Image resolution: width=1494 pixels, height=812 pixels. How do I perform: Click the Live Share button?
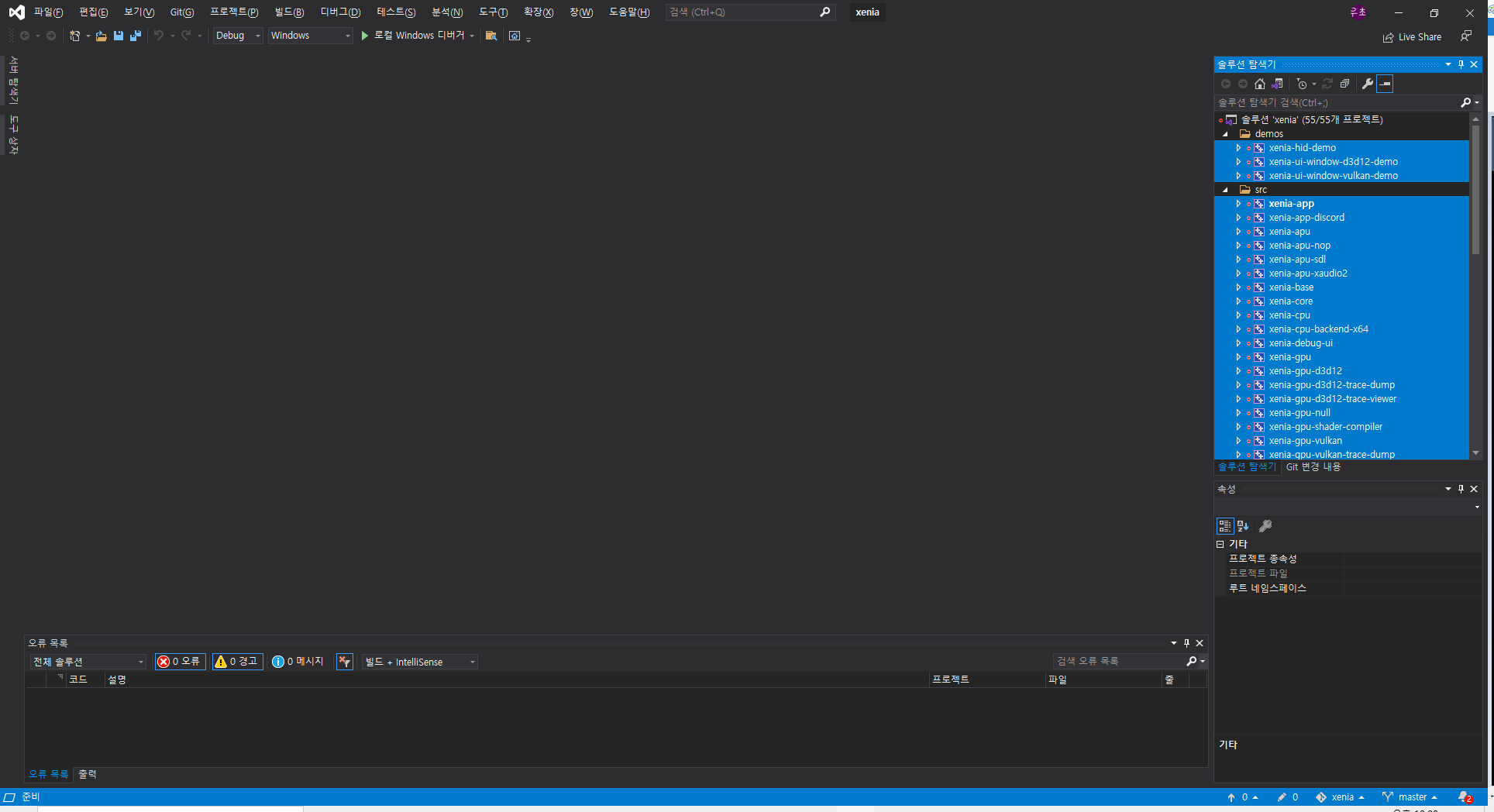[x=1413, y=37]
